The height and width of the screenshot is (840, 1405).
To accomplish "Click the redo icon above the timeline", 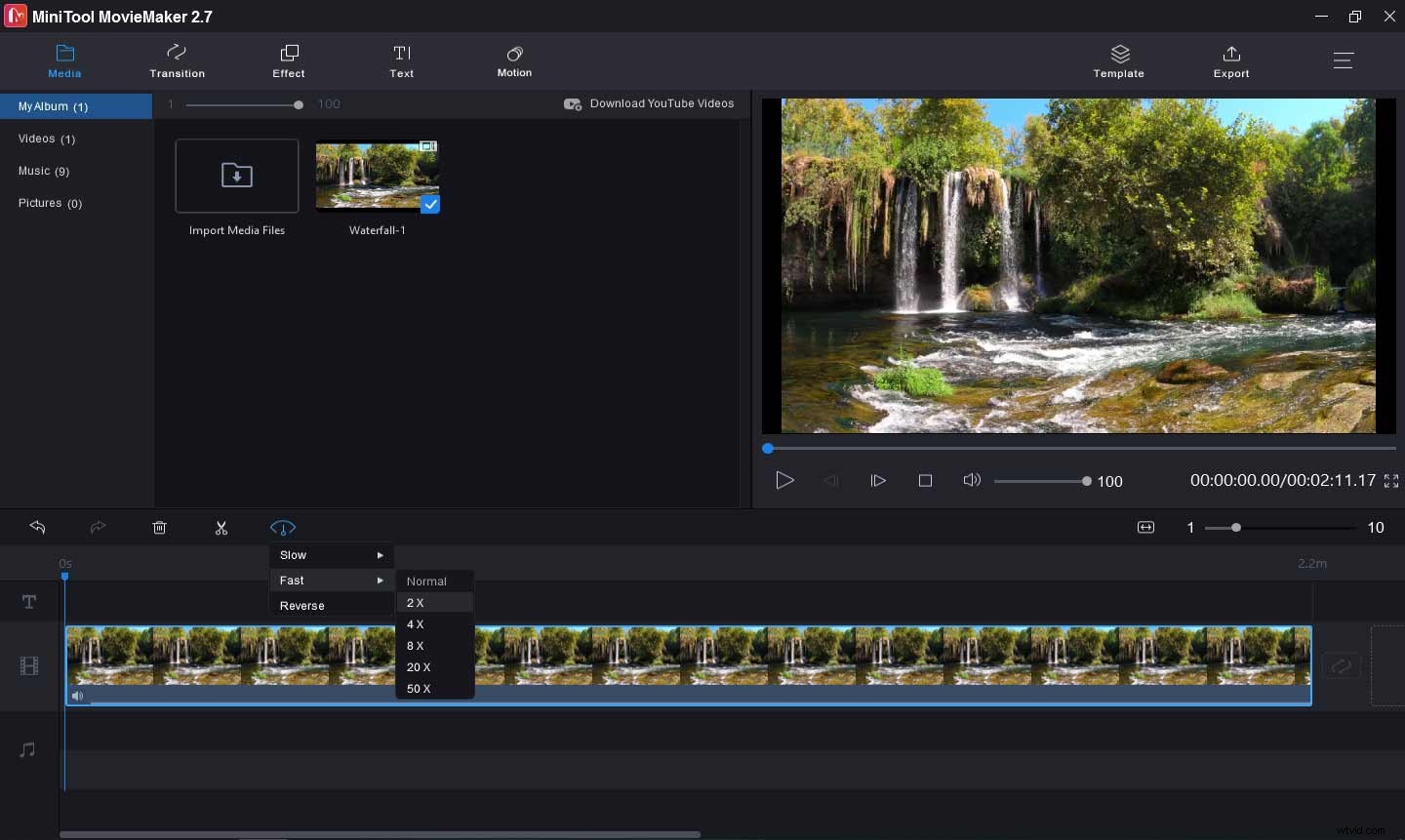I will coord(98,528).
